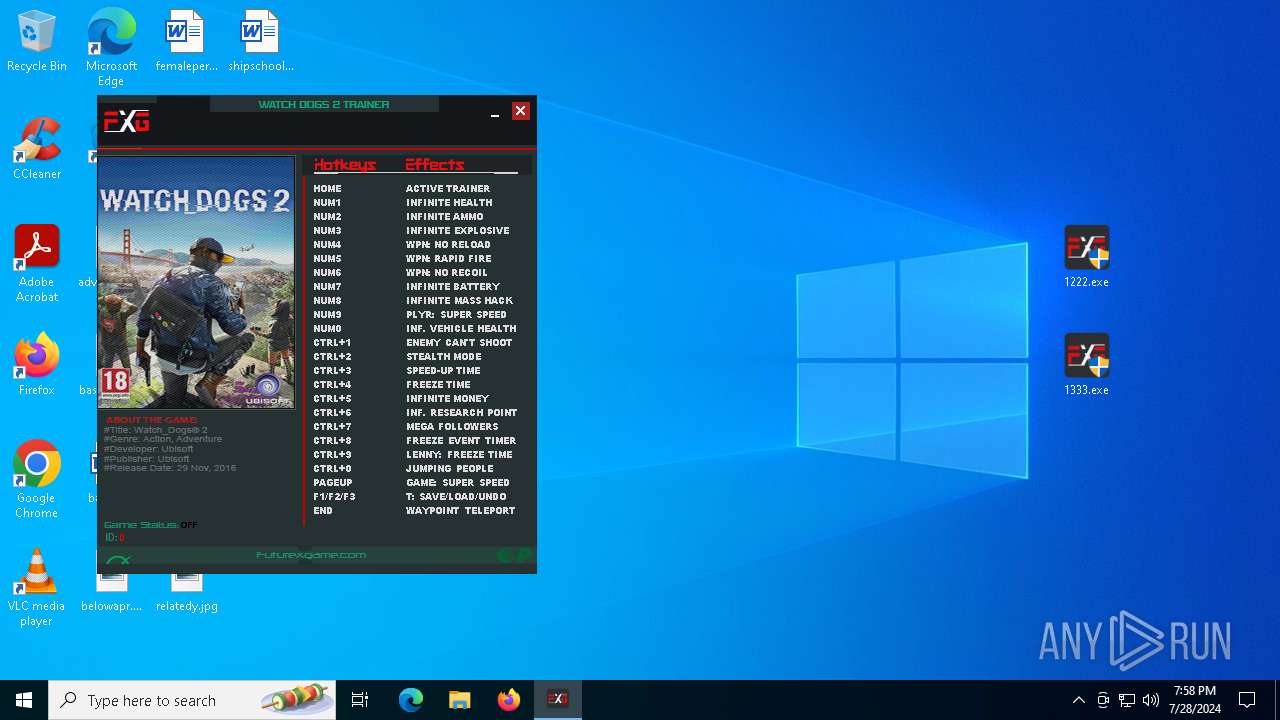Select the femaleper... Word document icon
The width and height of the screenshot is (1280, 720).
tap(186, 42)
